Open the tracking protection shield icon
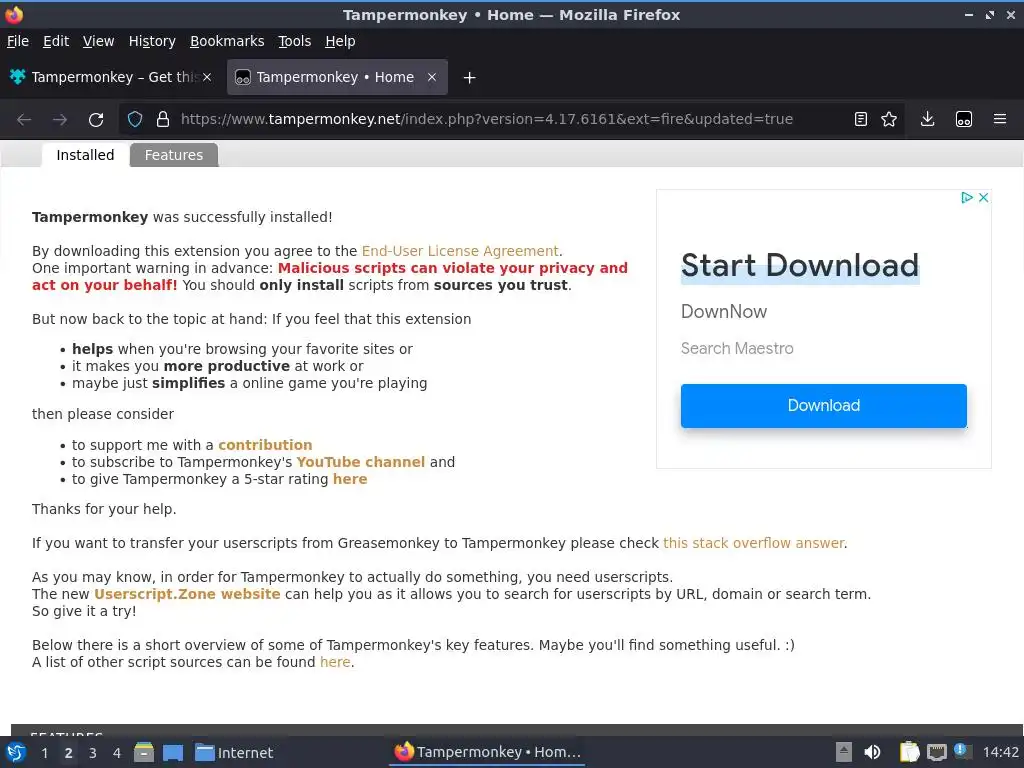The width and height of the screenshot is (1024, 768). pyautogui.click(x=135, y=119)
